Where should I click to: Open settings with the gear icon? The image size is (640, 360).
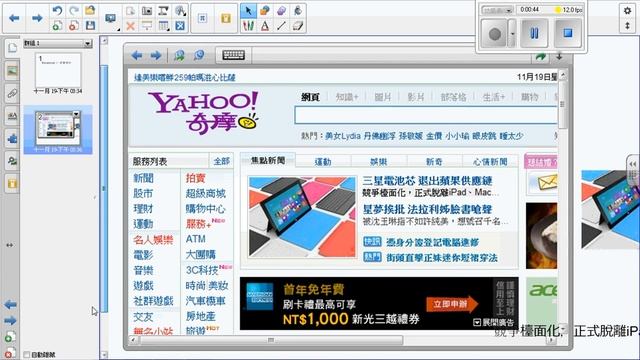[627, 11]
